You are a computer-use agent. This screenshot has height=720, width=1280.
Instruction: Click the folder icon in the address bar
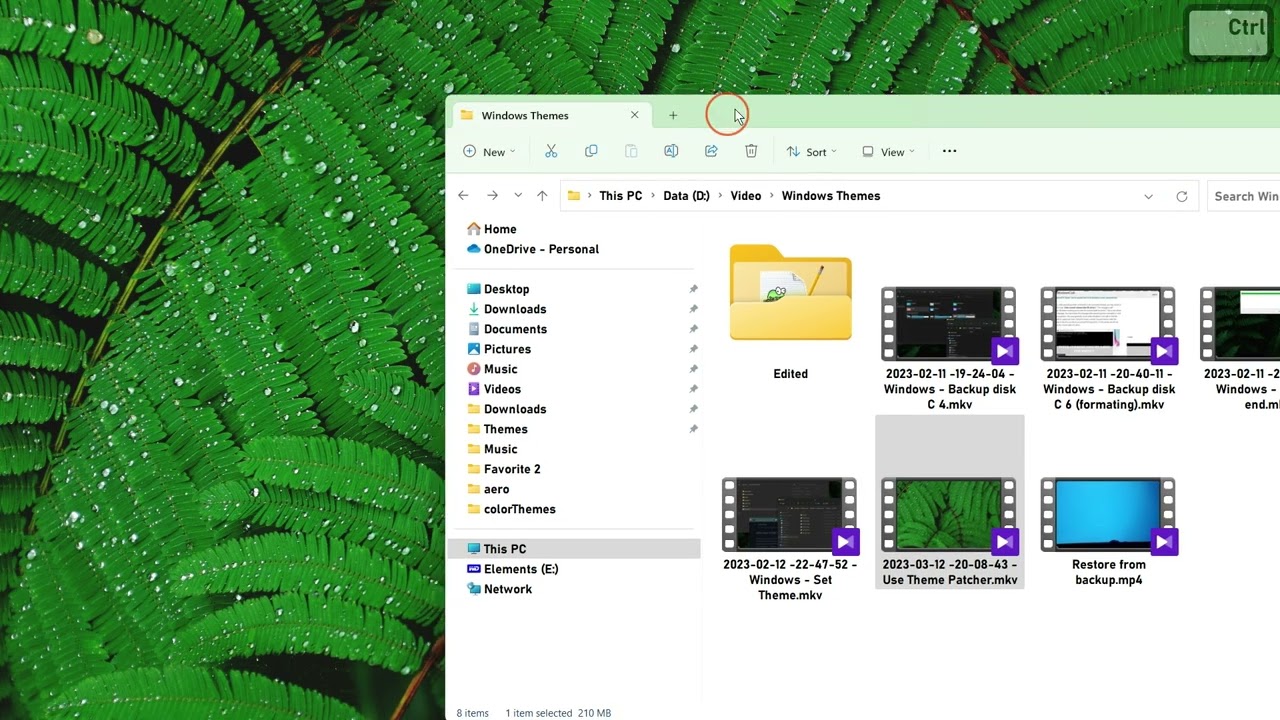(574, 196)
